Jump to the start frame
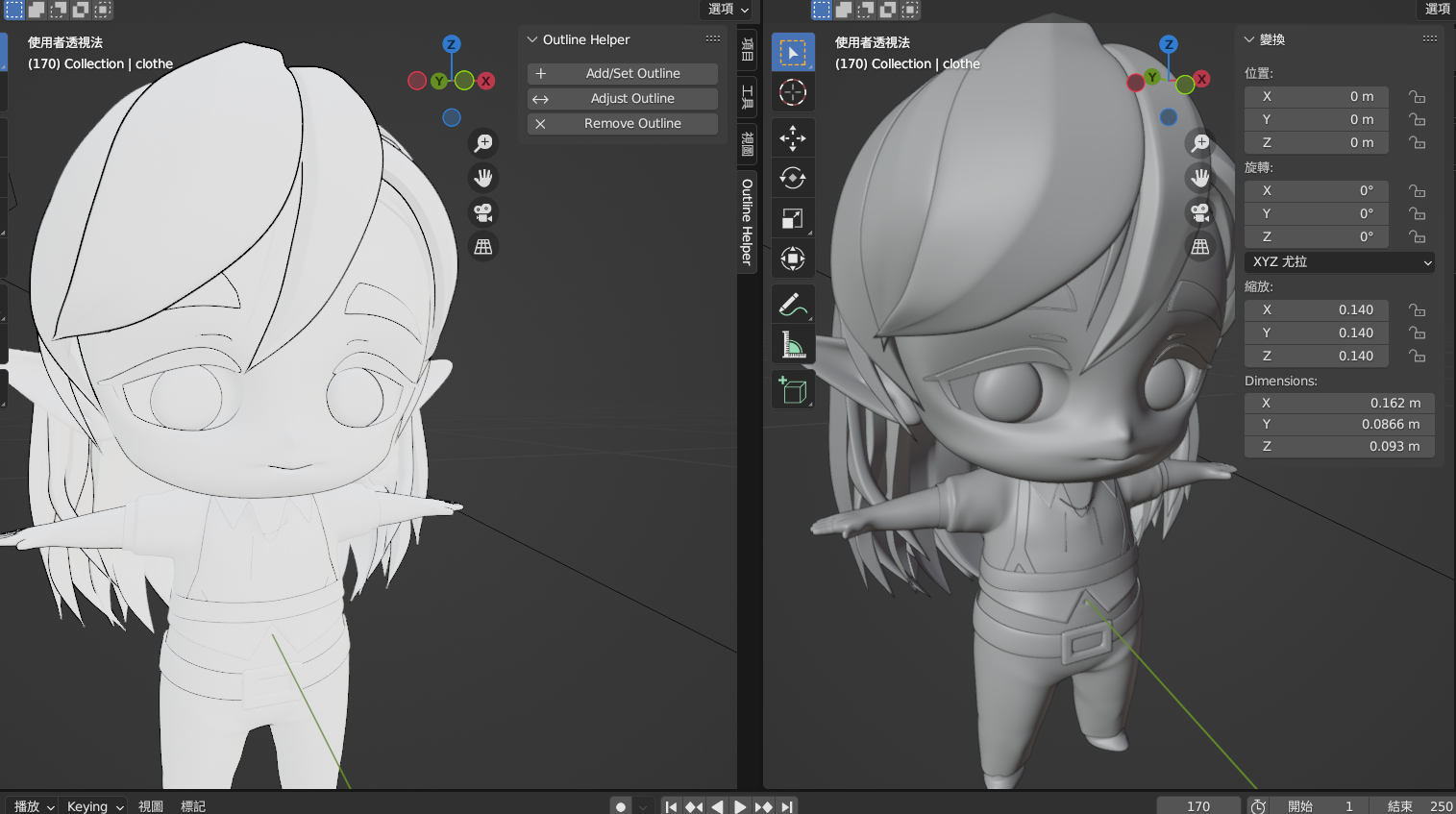Image resolution: width=1456 pixels, height=814 pixels. pos(671,806)
